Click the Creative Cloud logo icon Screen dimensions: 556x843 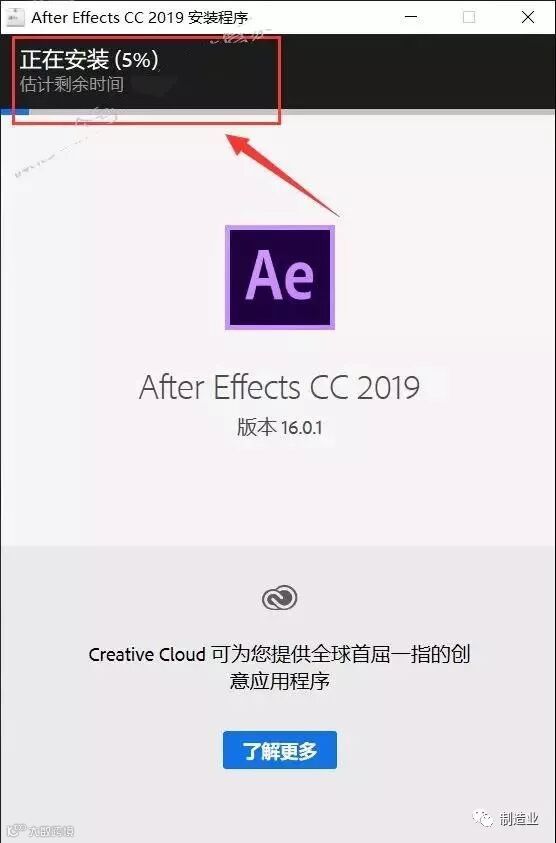(x=280, y=598)
